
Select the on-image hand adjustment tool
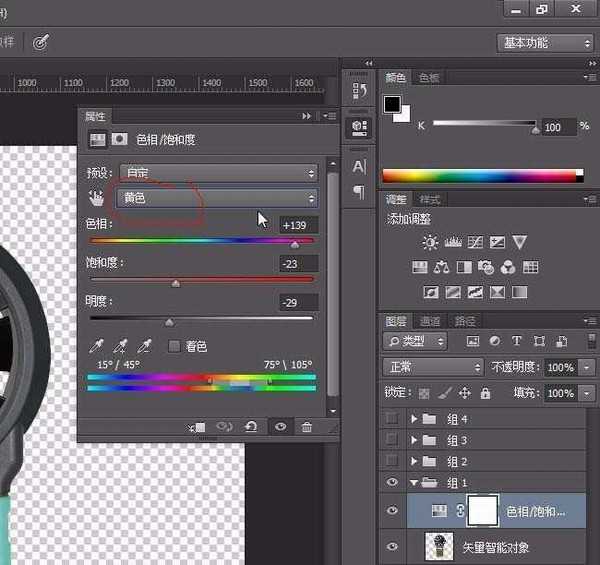click(97, 198)
